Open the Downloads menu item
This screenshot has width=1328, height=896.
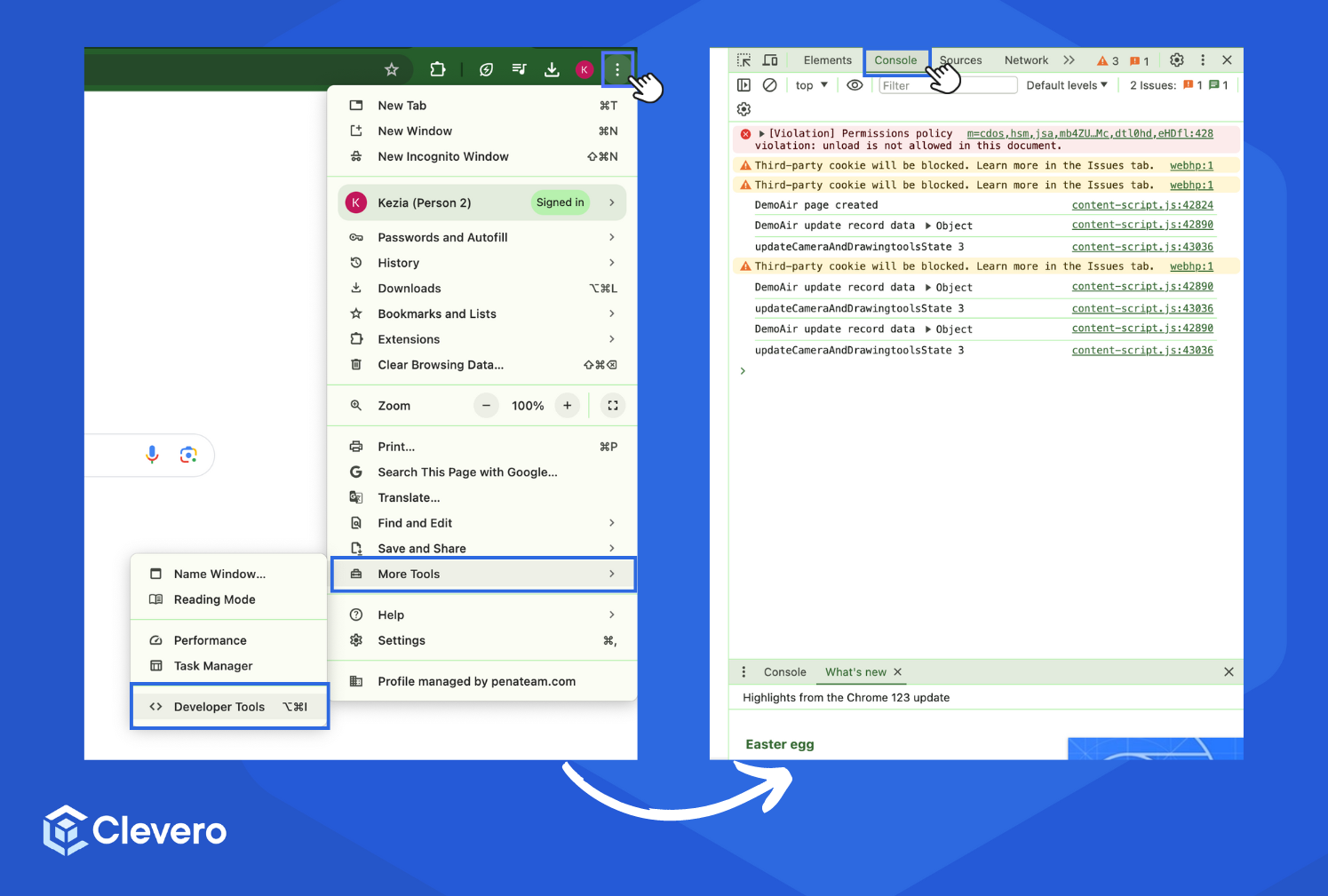[483, 289]
